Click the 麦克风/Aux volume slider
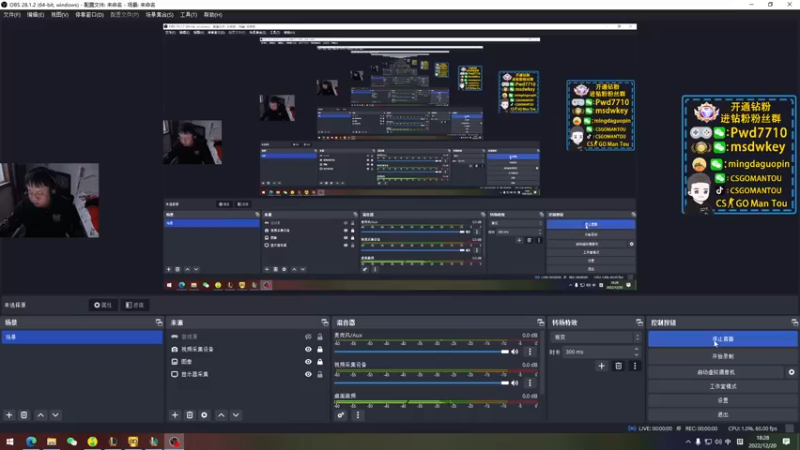The width and height of the screenshot is (800, 450). [421, 352]
